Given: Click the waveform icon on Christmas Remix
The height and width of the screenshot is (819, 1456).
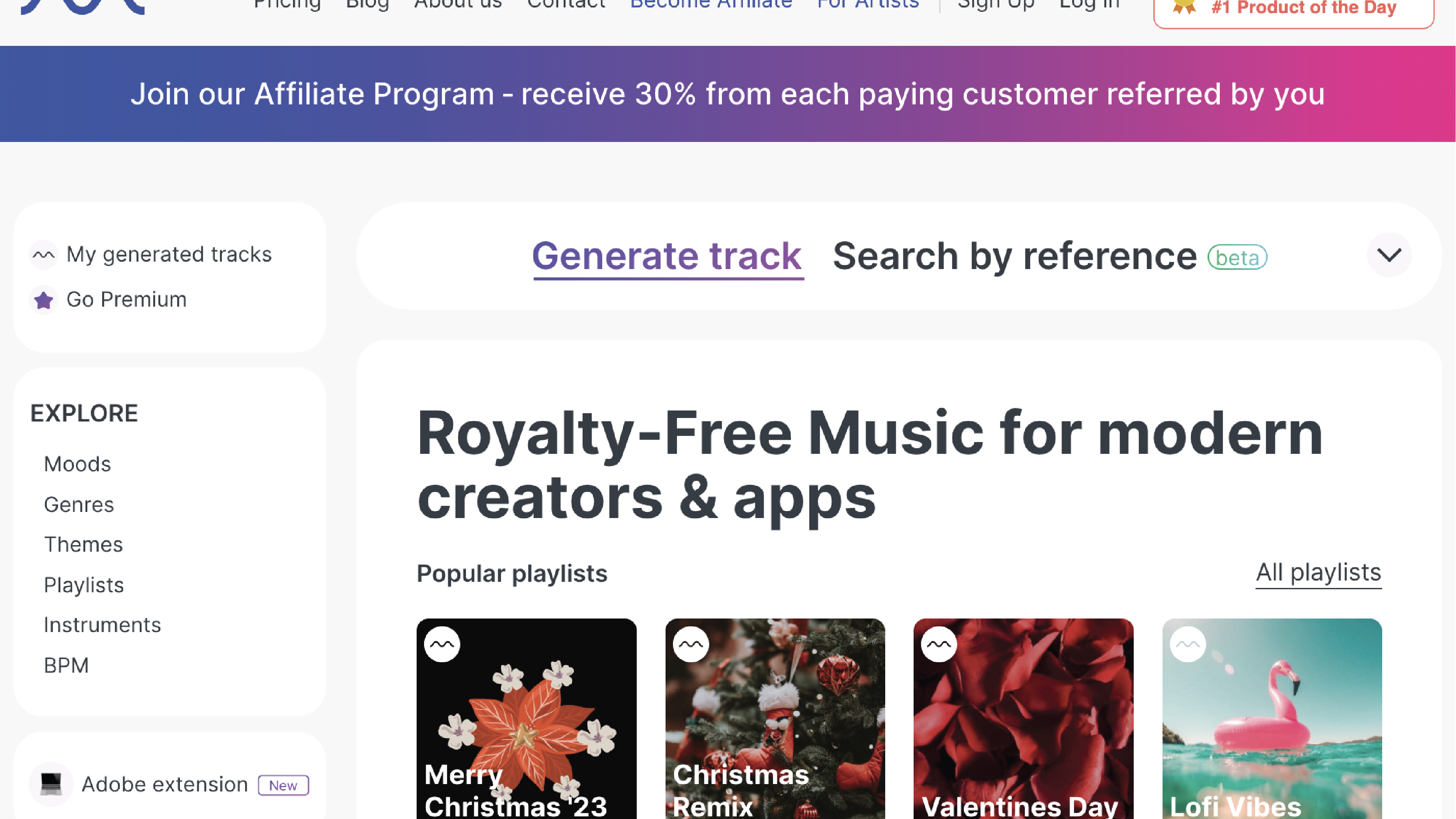Looking at the screenshot, I should coord(691,644).
